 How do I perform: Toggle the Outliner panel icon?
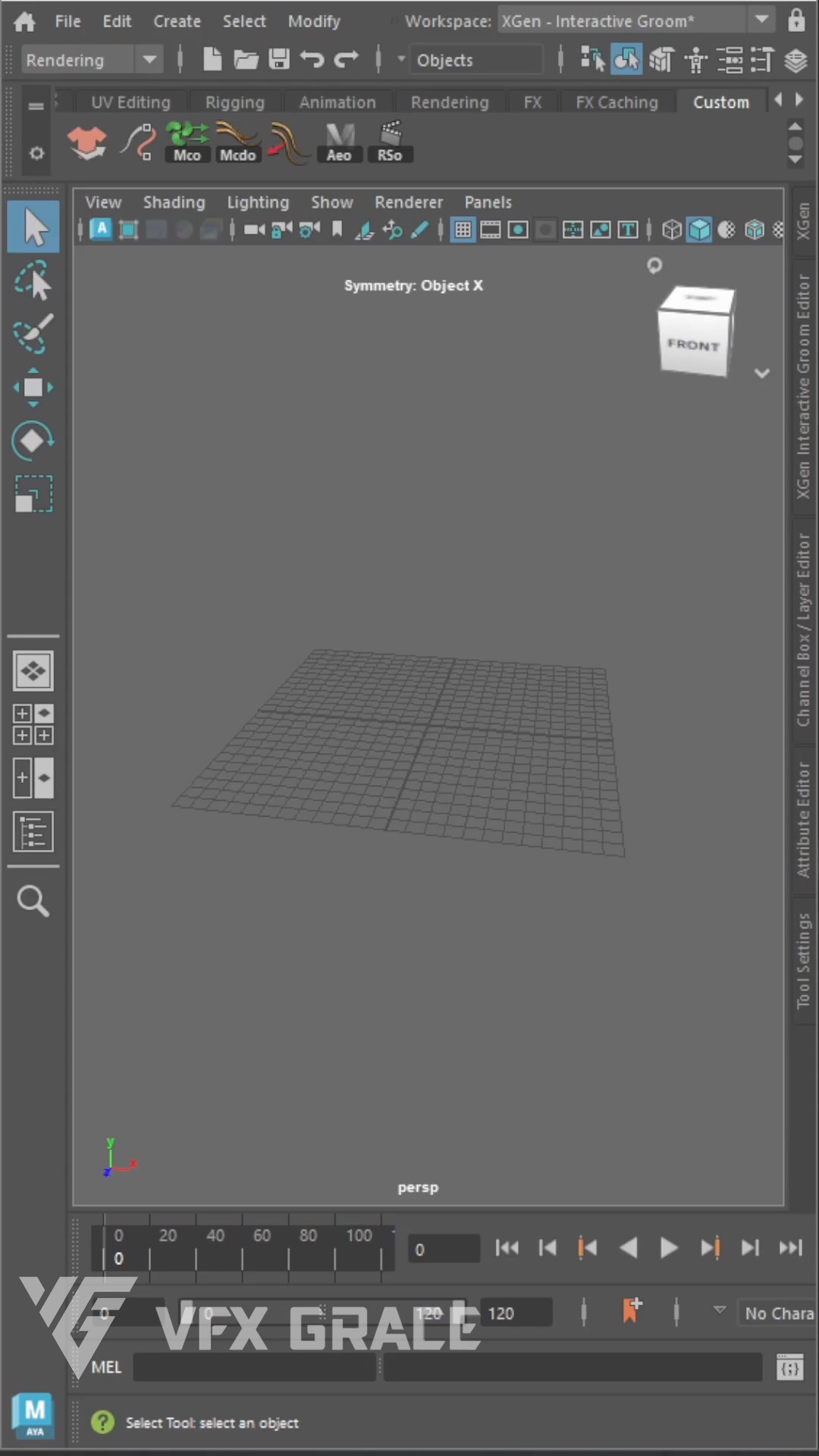[33, 832]
